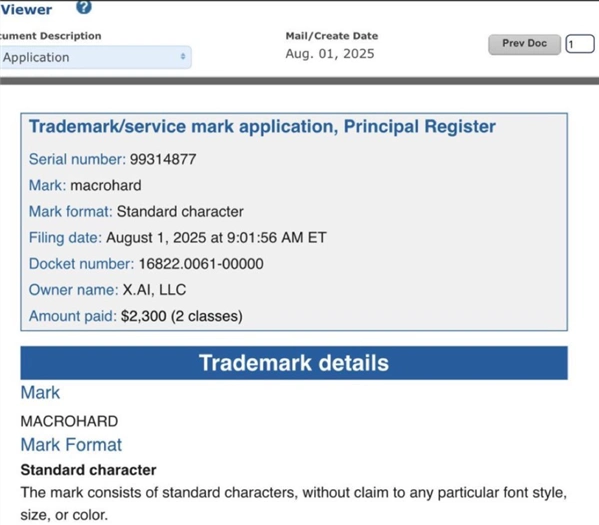
Task: Click the document number input field
Action: tap(580, 44)
